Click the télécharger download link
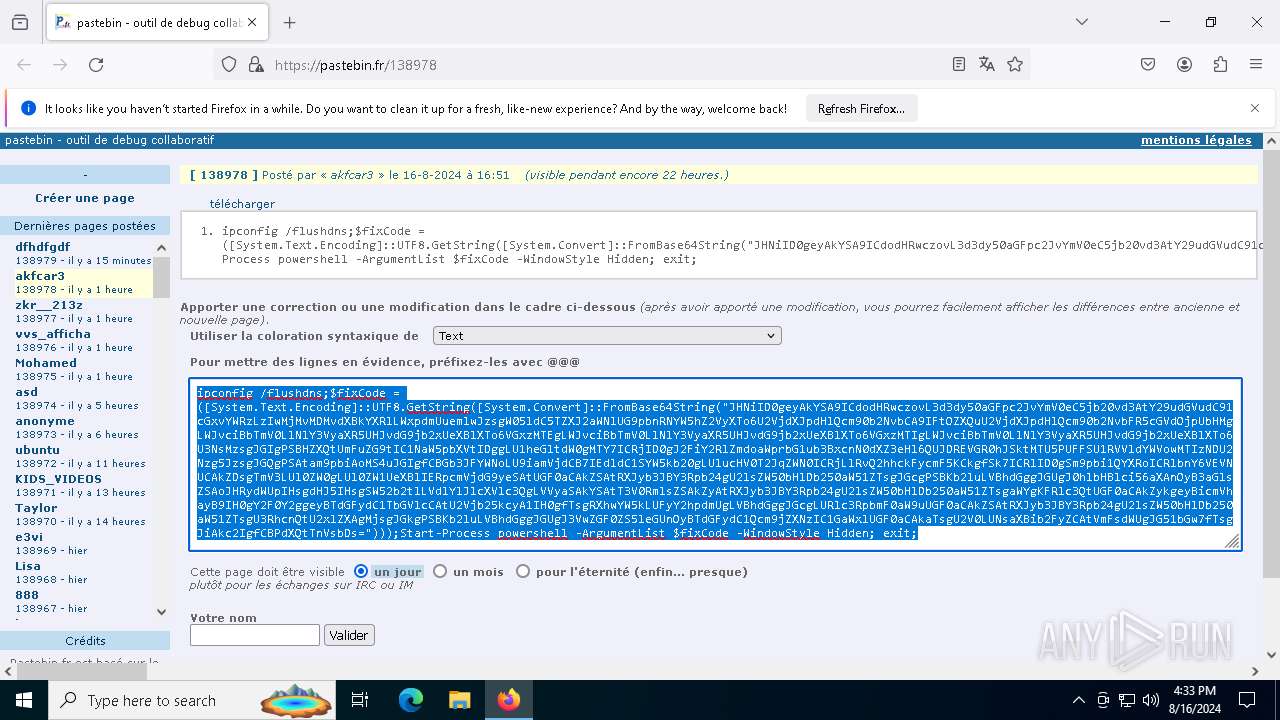Viewport: 1280px width, 720px height. (x=242, y=204)
